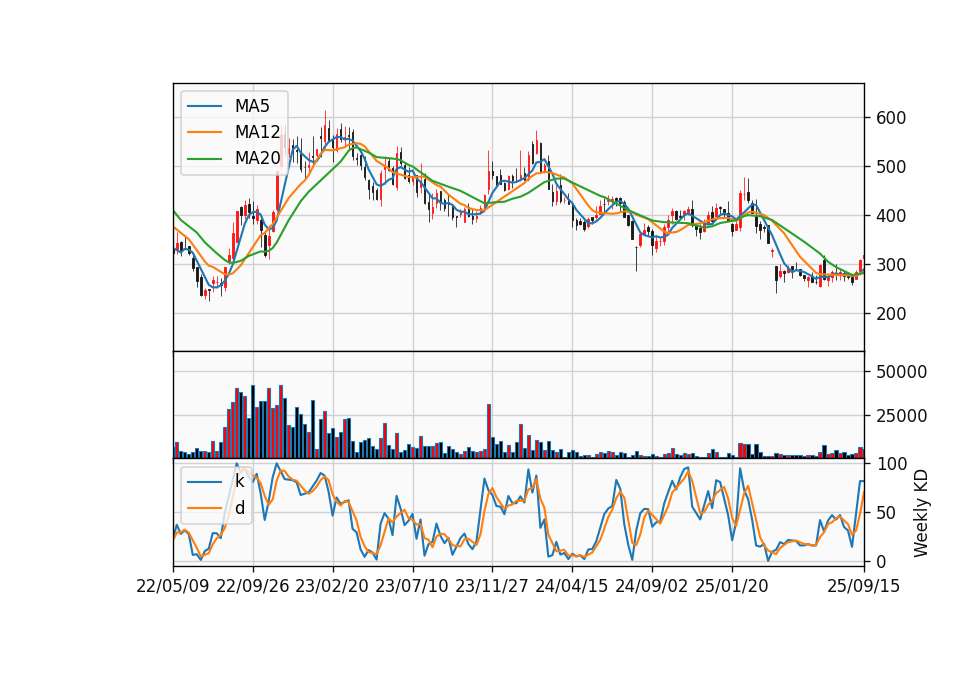
Task: Click the 23/02/20 date label
Action: (x=332, y=586)
